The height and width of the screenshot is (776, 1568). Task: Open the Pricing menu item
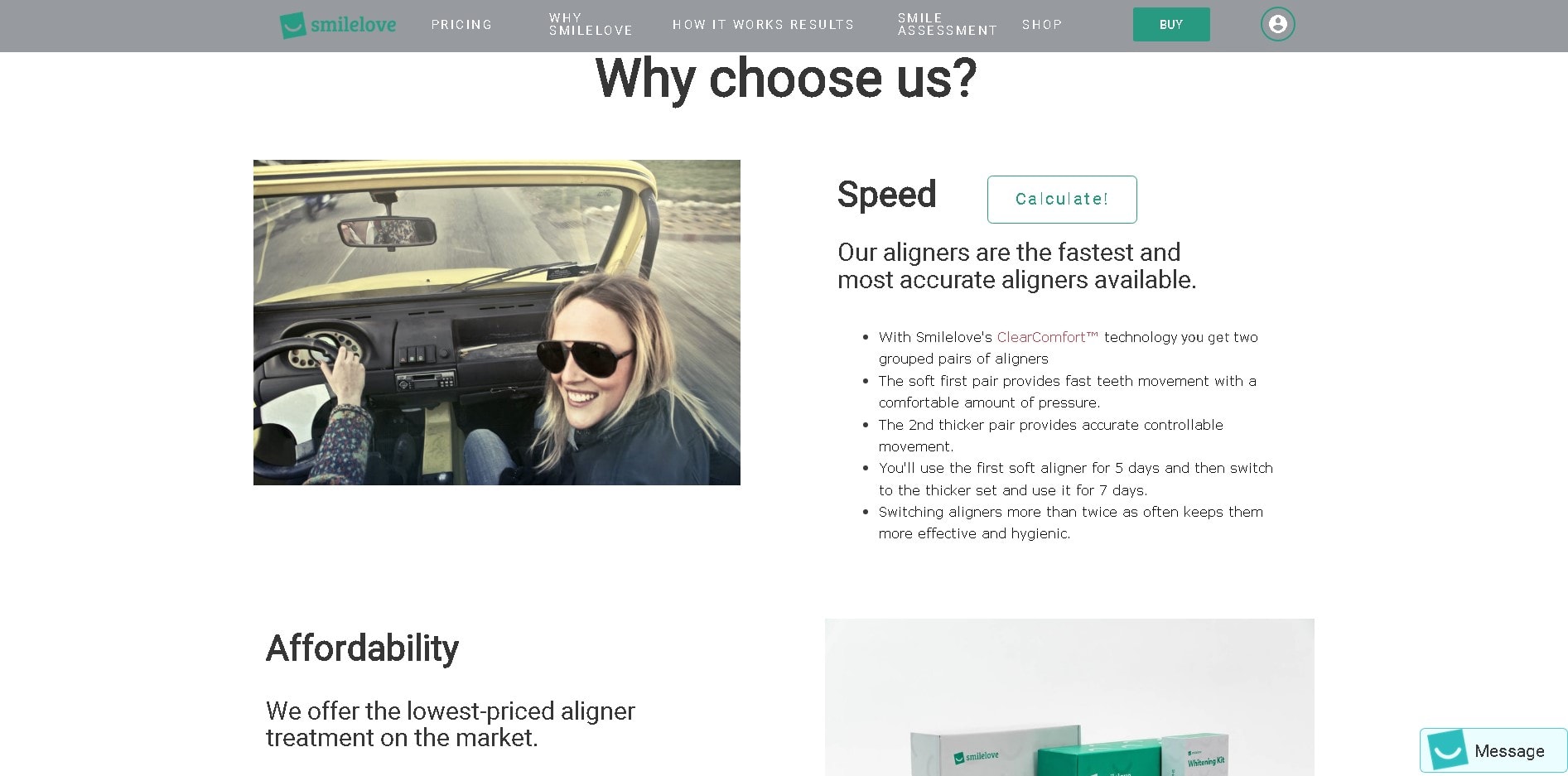(x=461, y=25)
